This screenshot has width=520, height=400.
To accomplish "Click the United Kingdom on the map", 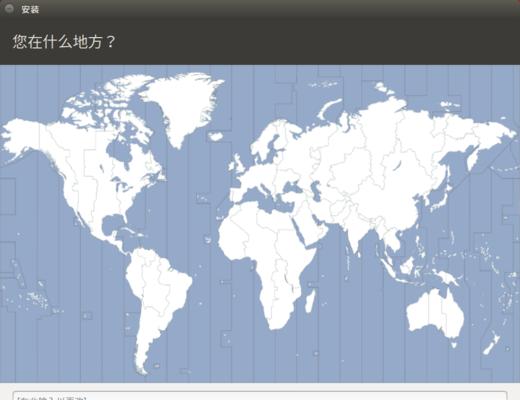I will tap(237, 164).
